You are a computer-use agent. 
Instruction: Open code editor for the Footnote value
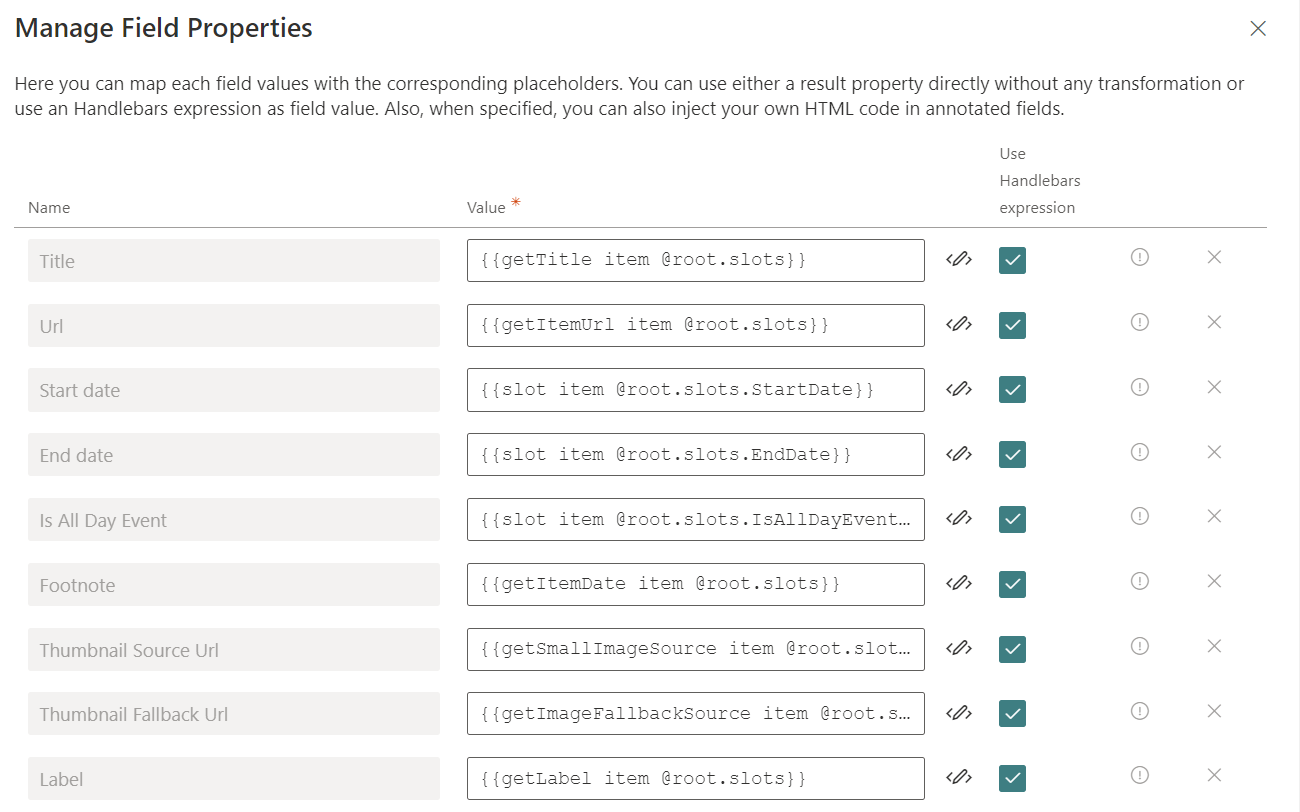[959, 583]
